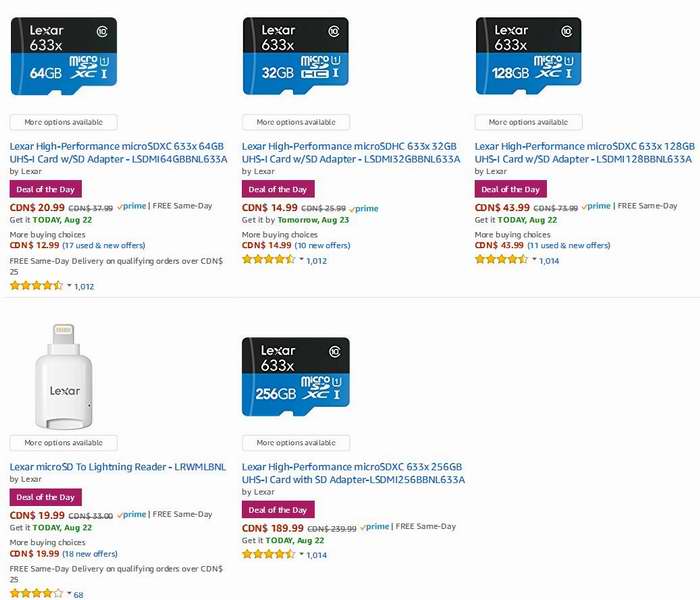Viewport: 700px width, 600px height.
Task: Click More options available under 64GB card
Action: tap(63, 122)
